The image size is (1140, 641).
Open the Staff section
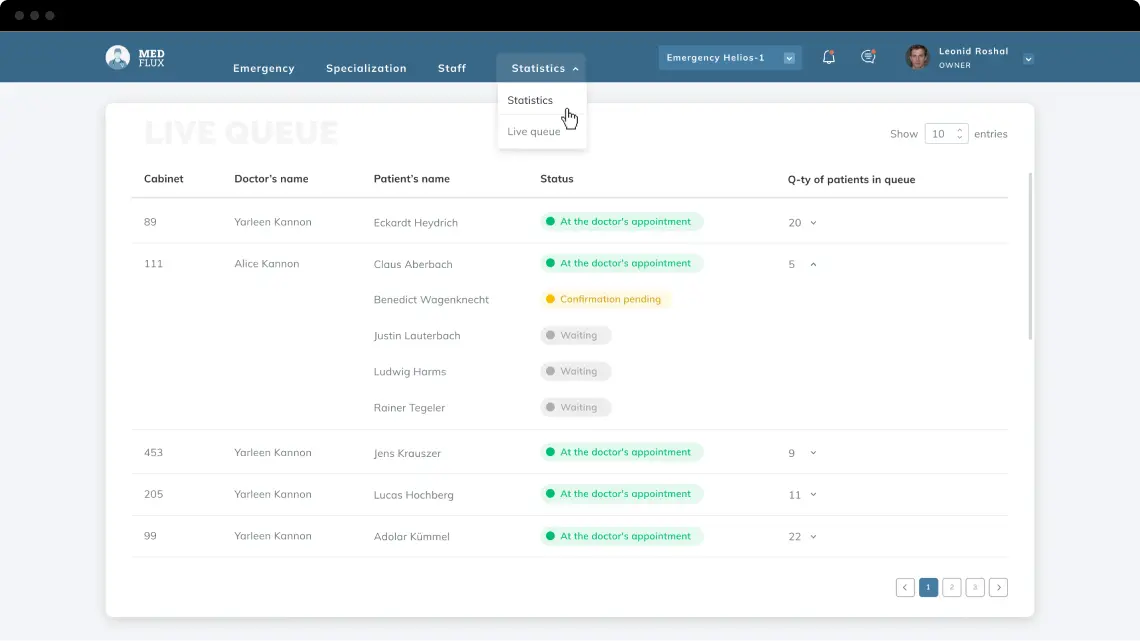[451, 68]
